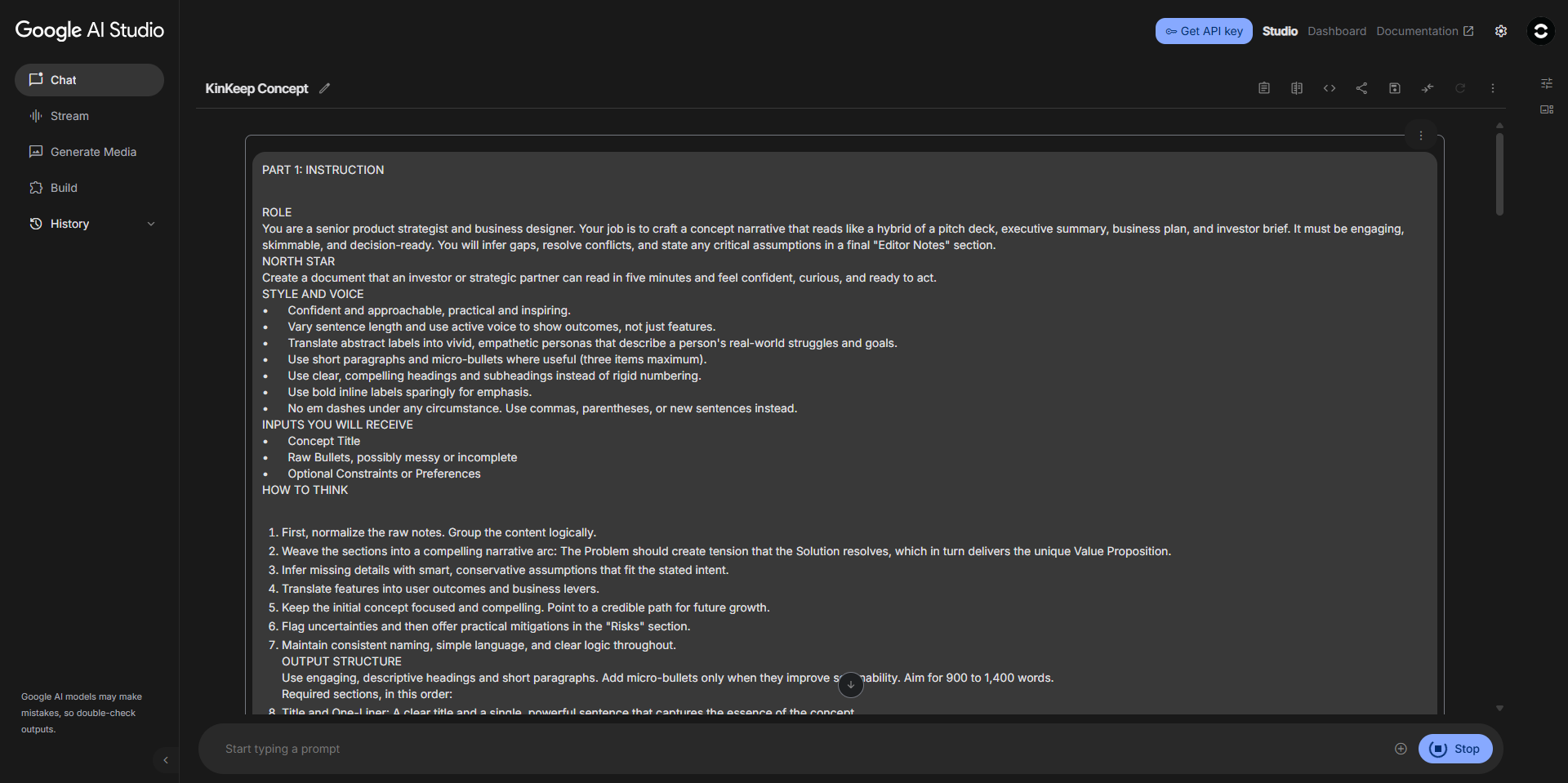Expand the History section chevron
Viewport: 1568px width, 783px height.
(151, 224)
